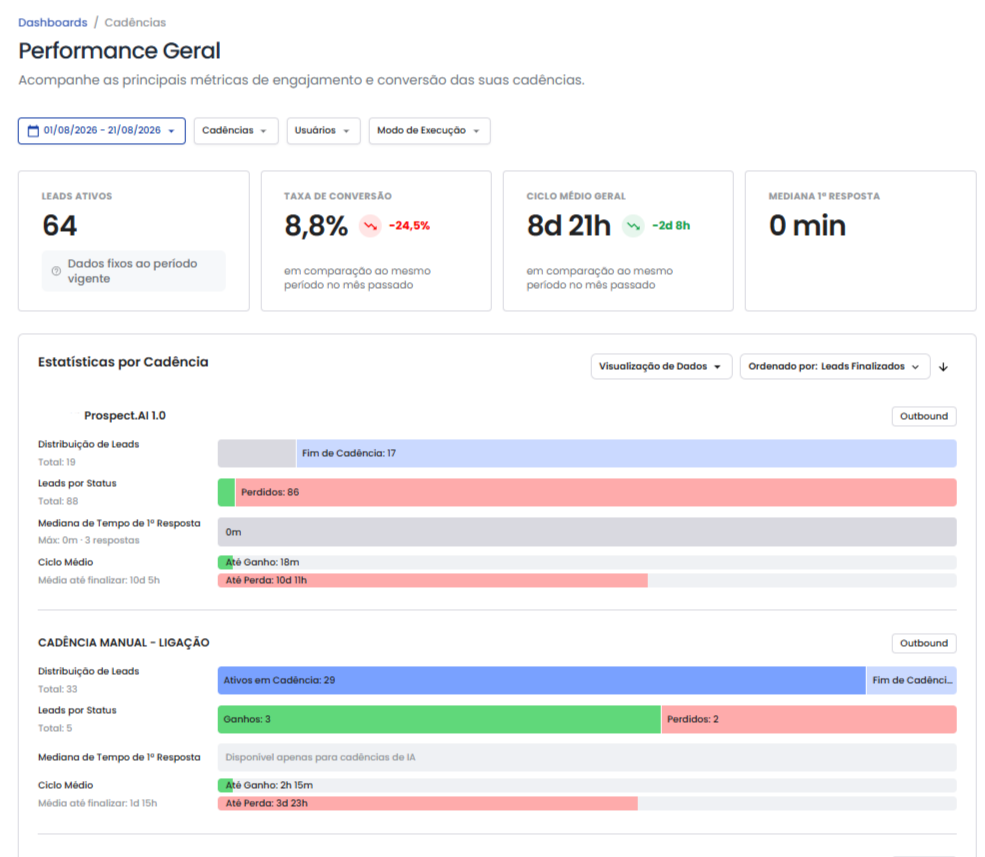985x857 pixels.
Task: Expand the Cadências filter dropdown
Action: (x=236, y=131)
